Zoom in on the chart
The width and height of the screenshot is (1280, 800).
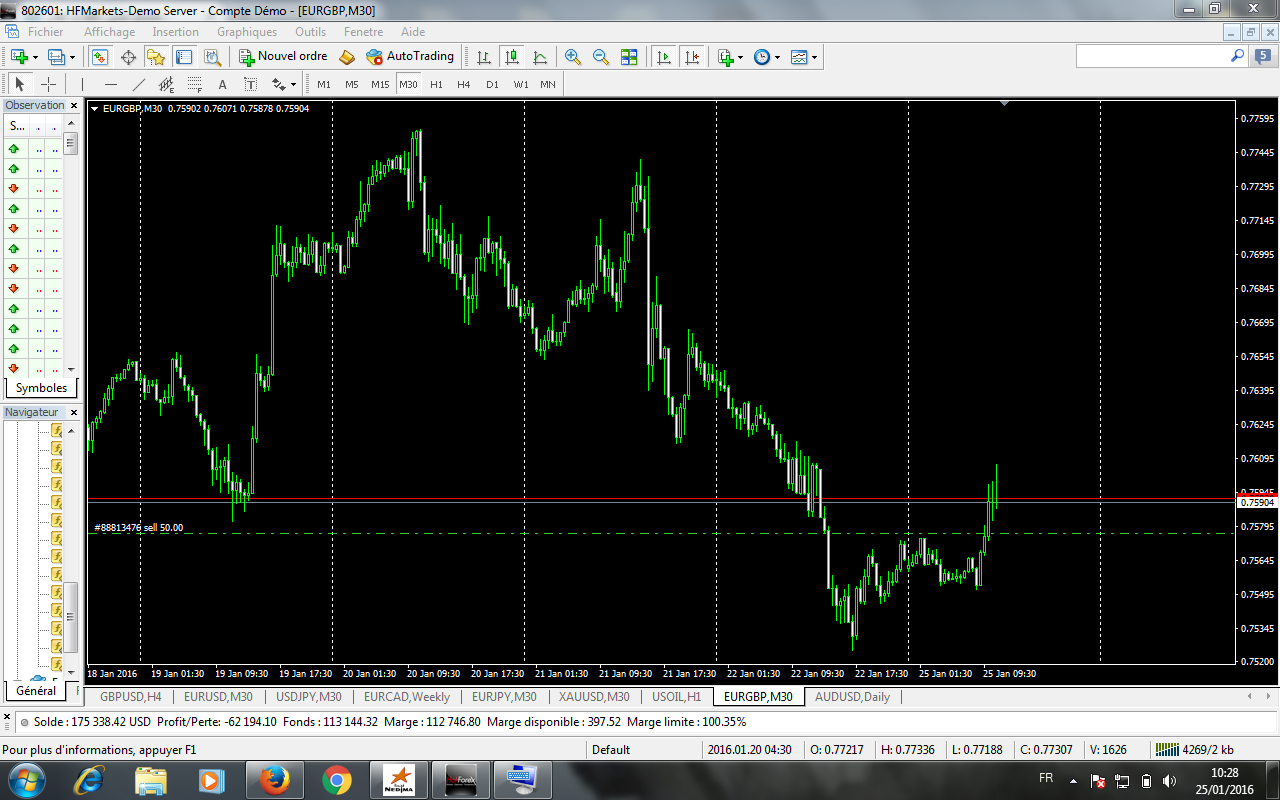pyautogui.click(x=572, y=57)
